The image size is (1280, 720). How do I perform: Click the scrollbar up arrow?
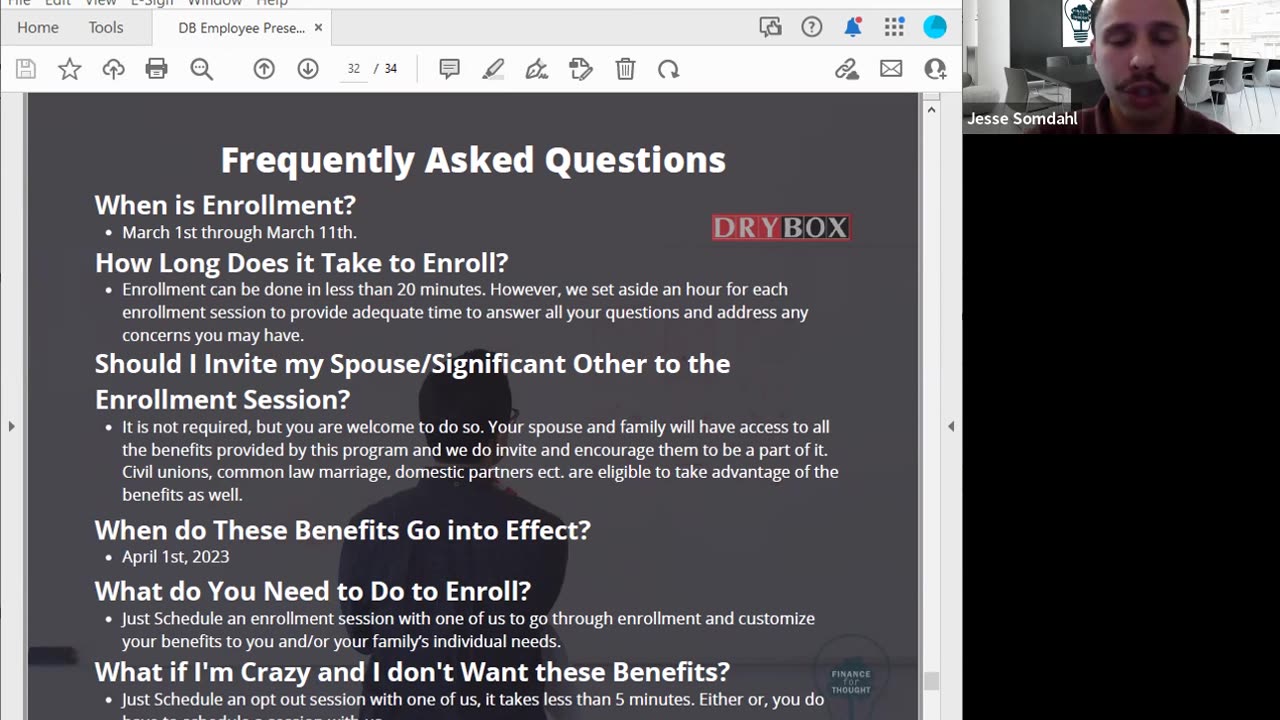tap(931, 108)
